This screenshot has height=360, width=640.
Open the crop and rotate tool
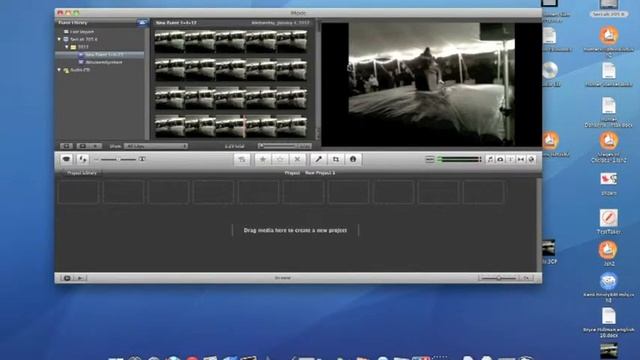[336, 159]
